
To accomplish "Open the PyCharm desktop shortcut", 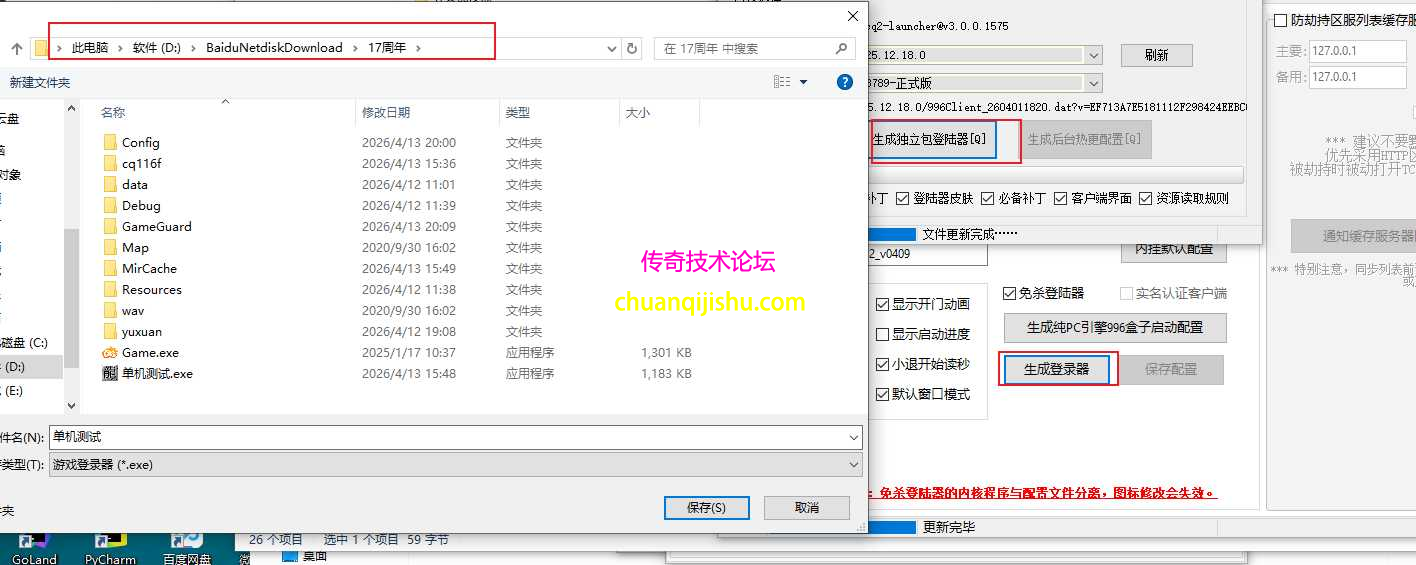I will pyautogui.click(x=110, y=549).
